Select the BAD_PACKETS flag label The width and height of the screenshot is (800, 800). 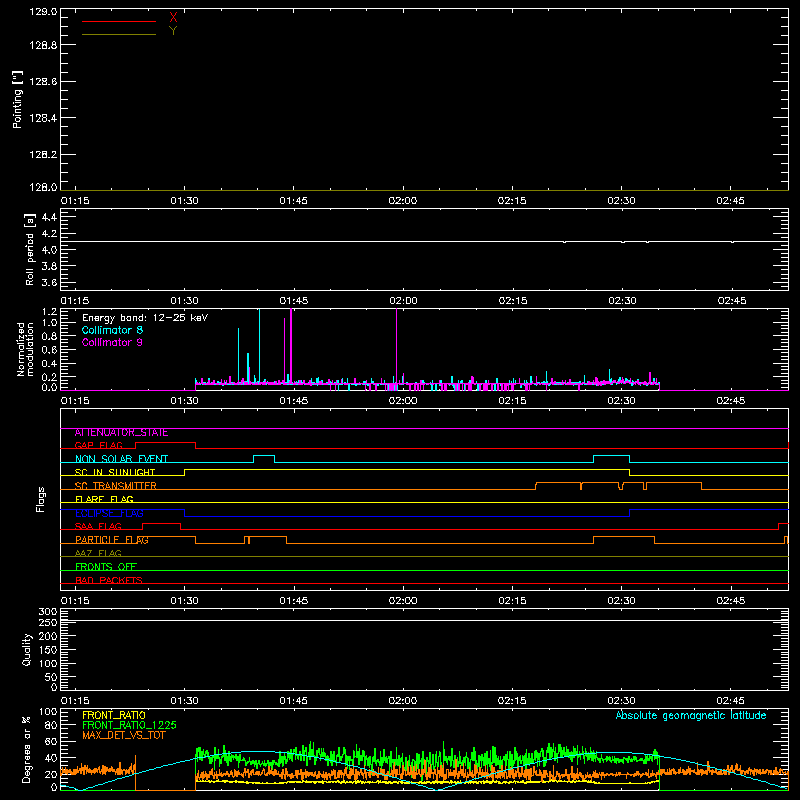tap(109, 581)
